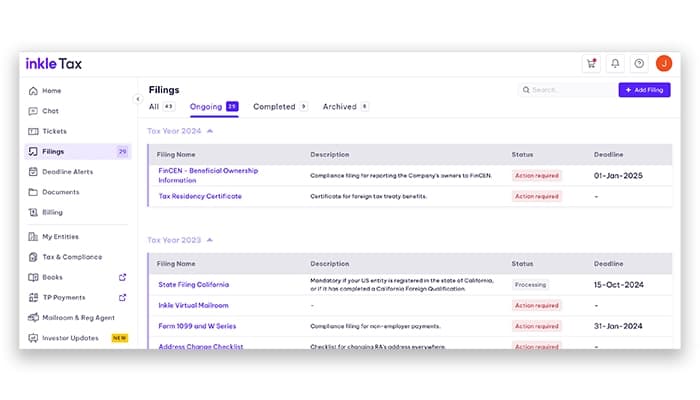Open Books external link icon
This screenshot has height=400, width=700.
123,277
